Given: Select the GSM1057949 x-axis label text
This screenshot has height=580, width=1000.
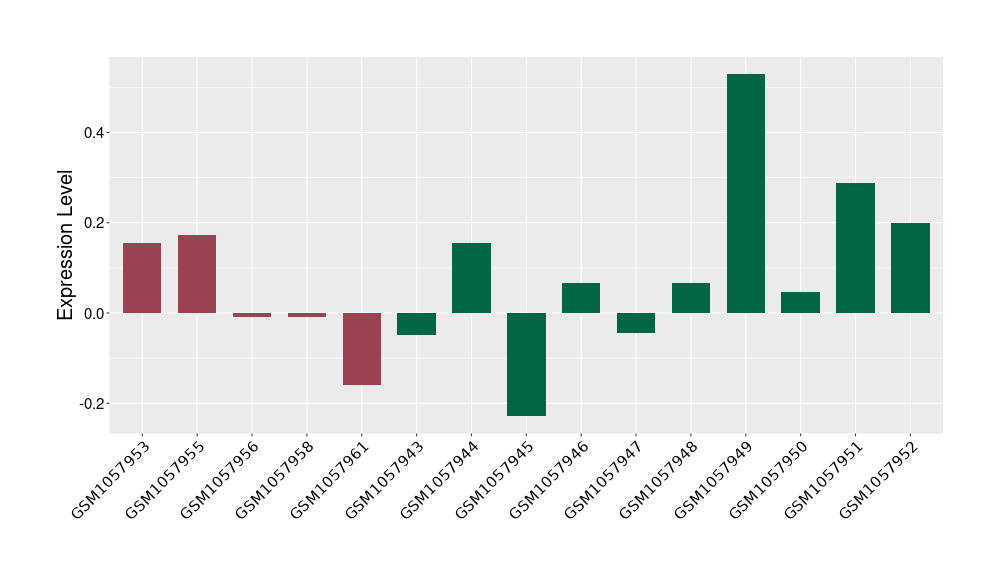Looking at the screenshot, I should tap(711, 482).
